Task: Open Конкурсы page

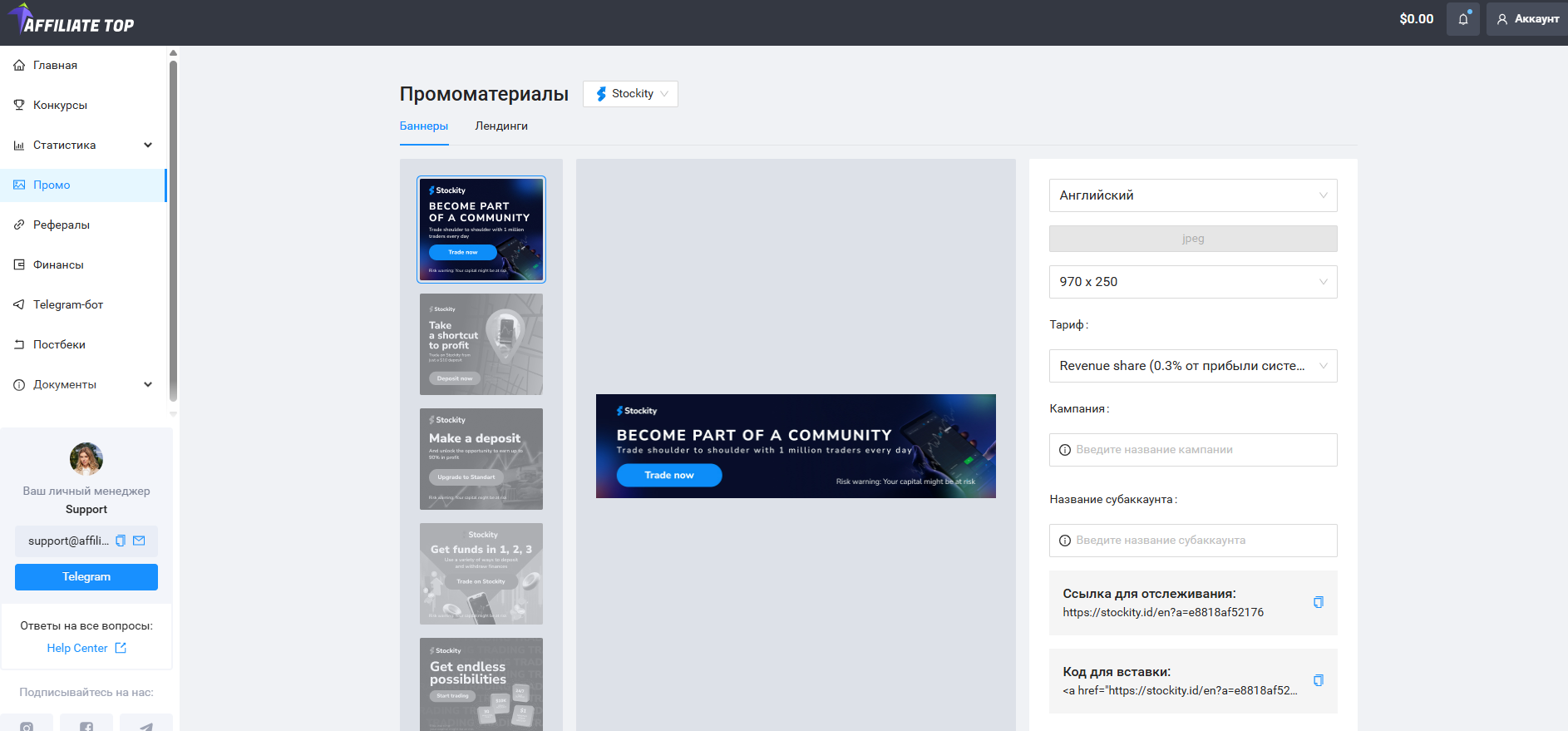Action: [x=83, y=105]
